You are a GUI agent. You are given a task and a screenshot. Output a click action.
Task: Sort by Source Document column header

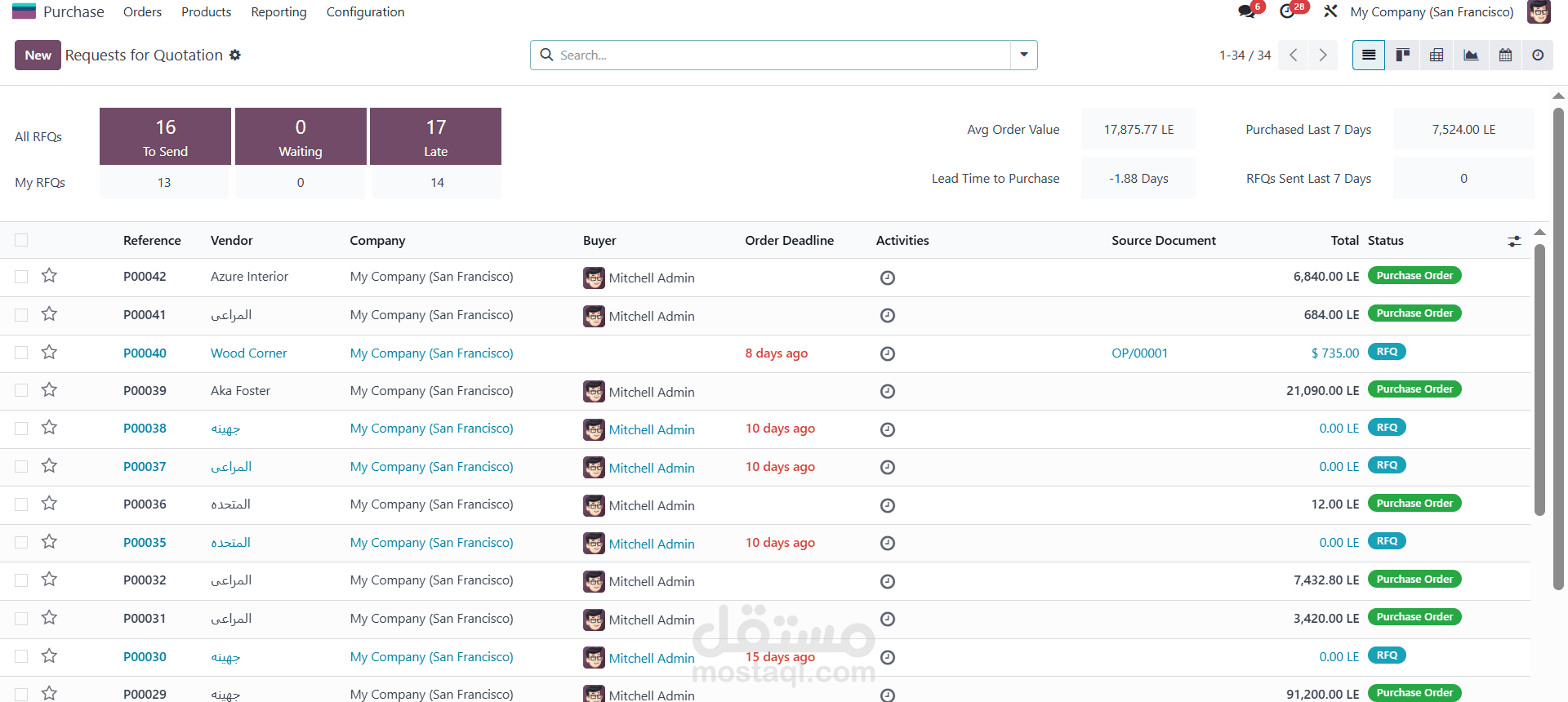point(1163,240)
